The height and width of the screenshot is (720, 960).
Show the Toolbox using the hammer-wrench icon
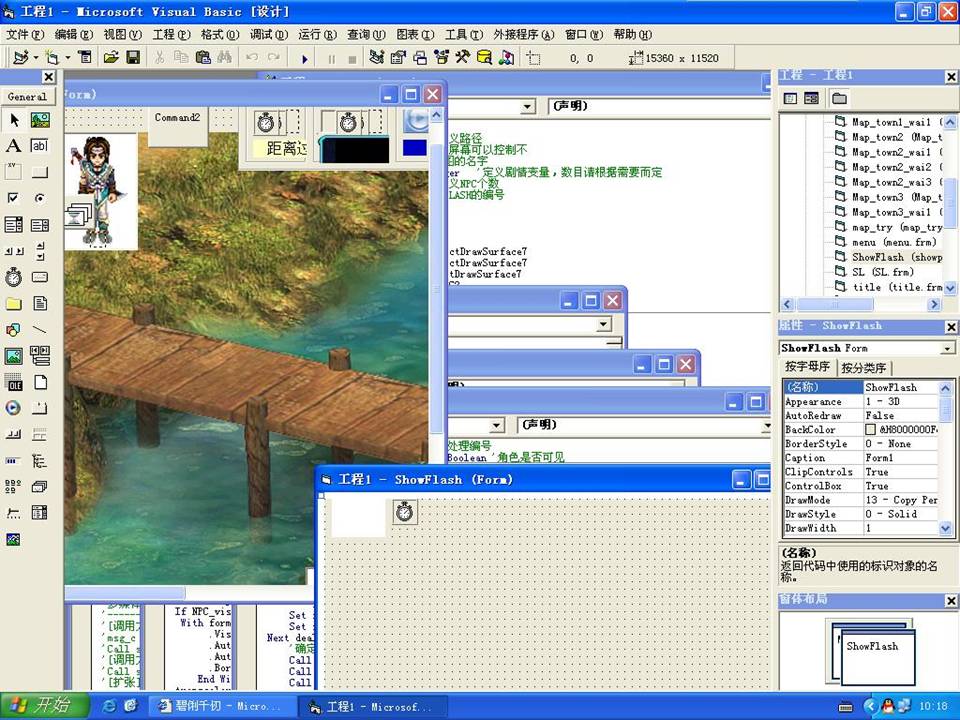coord(462,58)
